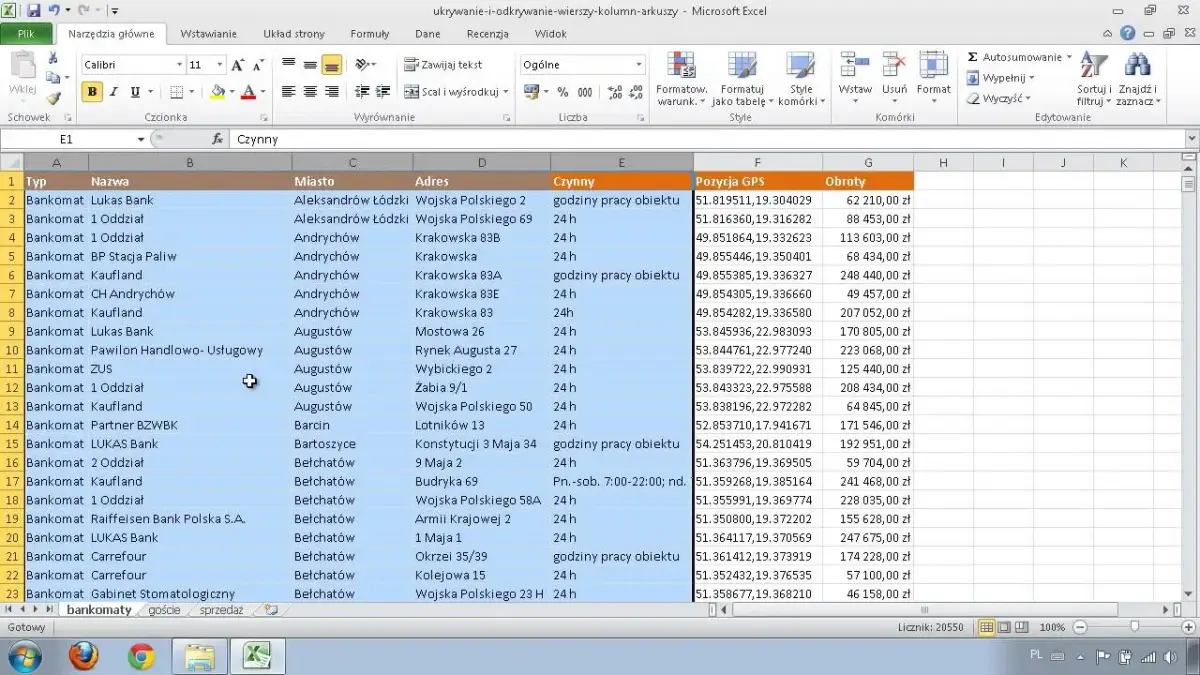Open the font size dropdown

(x=219, y=65)
